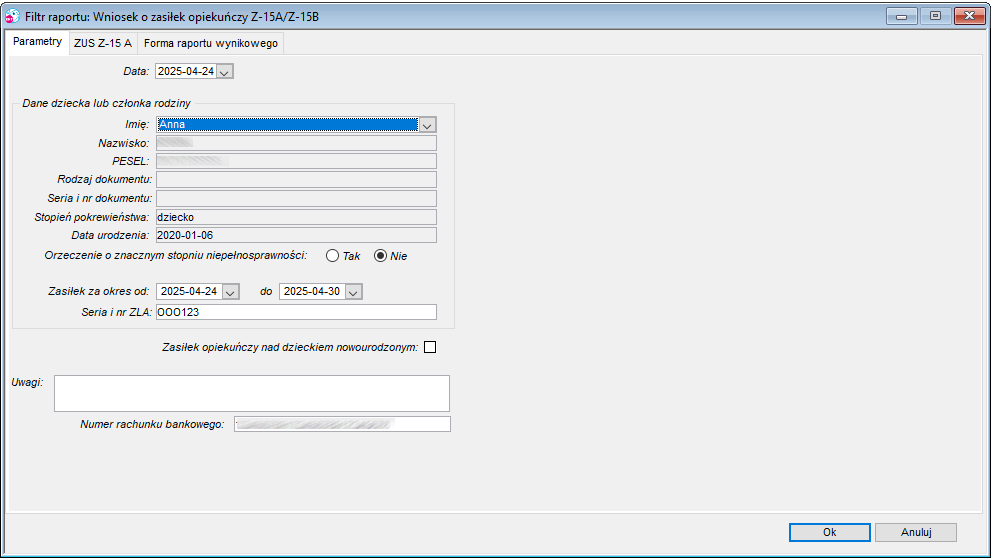The width and height of the screenshot is (992, 558).
Task: Click the 'Orzeczenie o znacznym stopniu niepełnosprawności' label
Action: (x=175, y=256)
